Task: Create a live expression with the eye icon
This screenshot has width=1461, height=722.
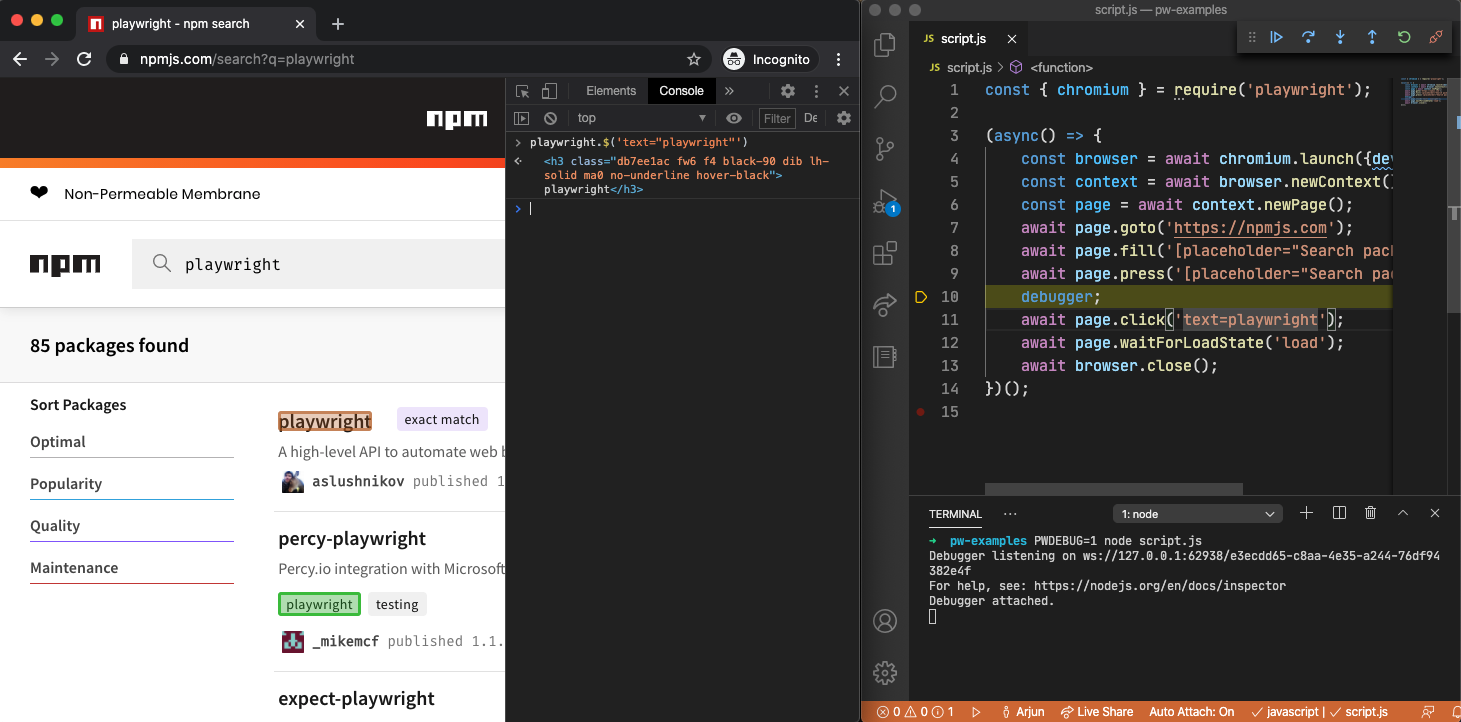Action: 735,118
